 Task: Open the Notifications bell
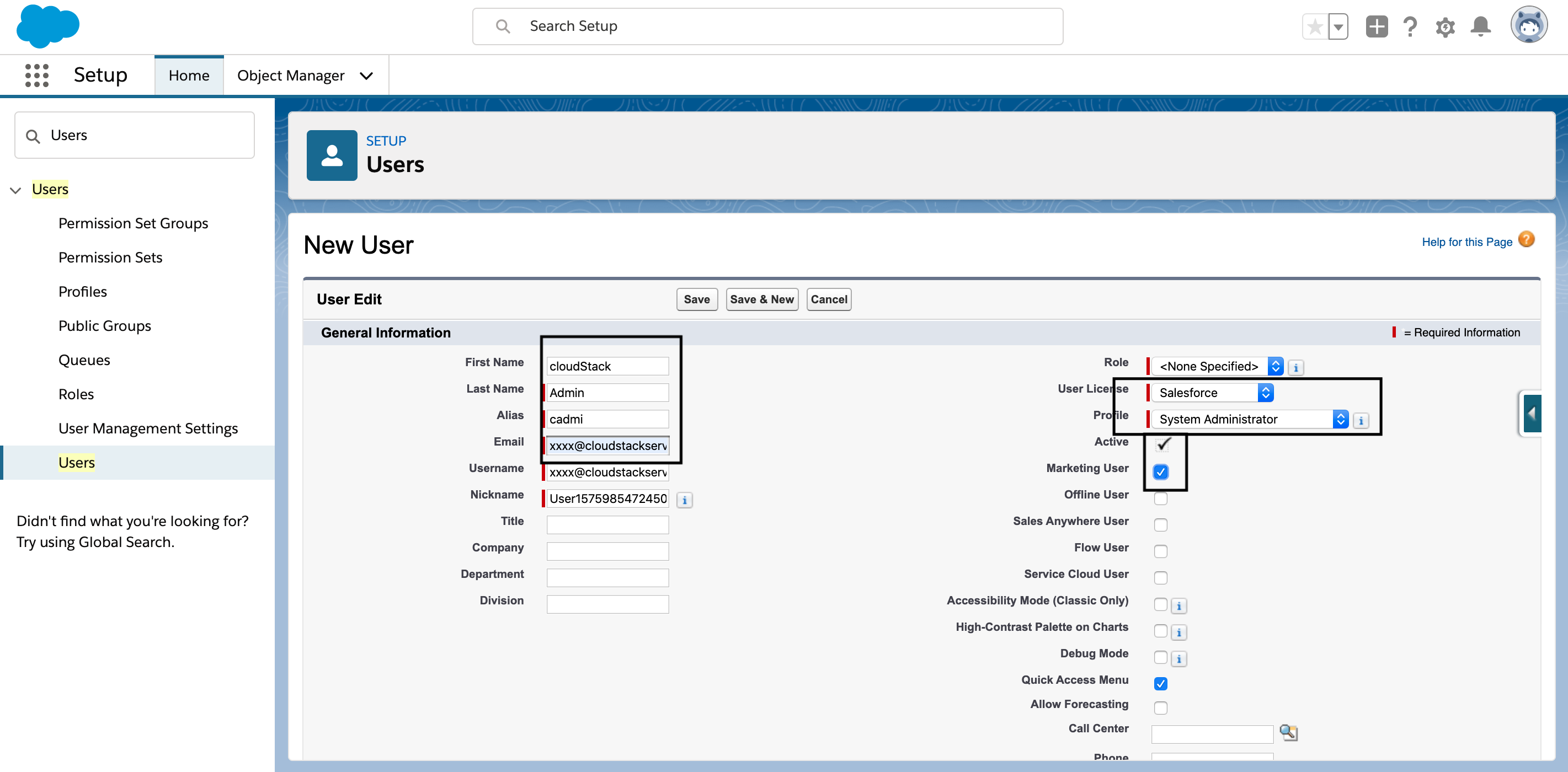(x=1480, y=27)
